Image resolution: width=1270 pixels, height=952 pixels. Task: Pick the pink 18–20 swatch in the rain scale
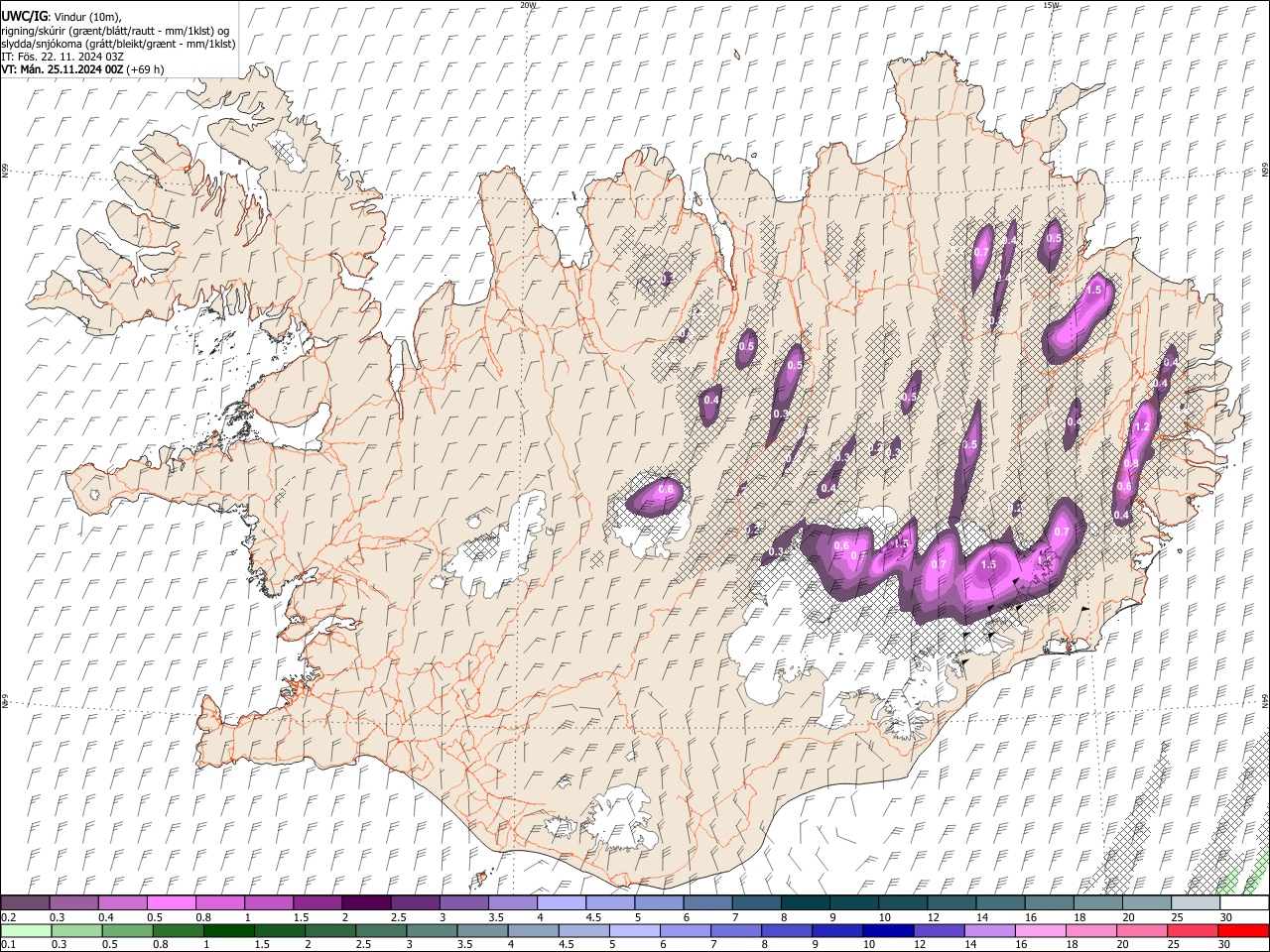[1090, 930]
